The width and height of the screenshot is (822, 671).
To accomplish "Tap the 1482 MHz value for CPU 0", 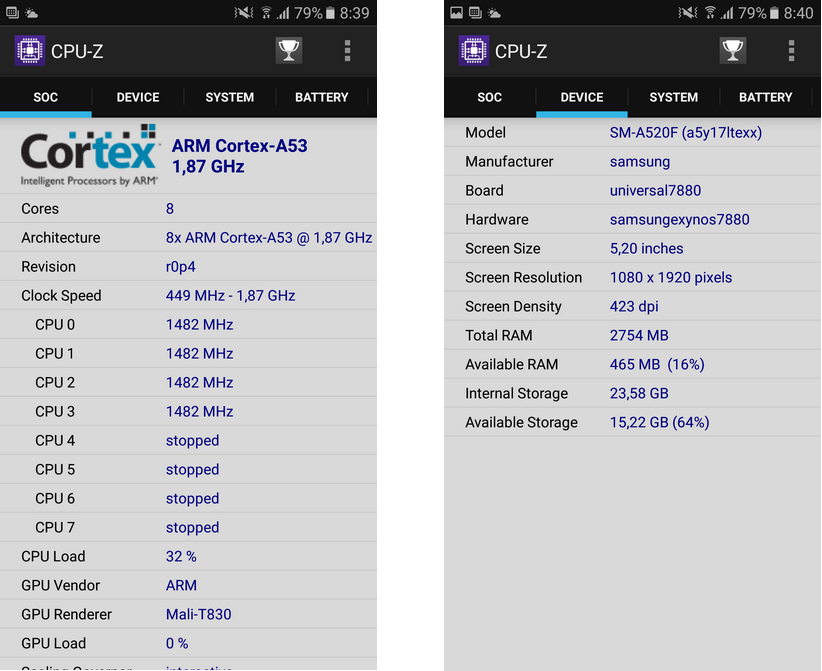I will pyautogui.click(x=200, y=324).
